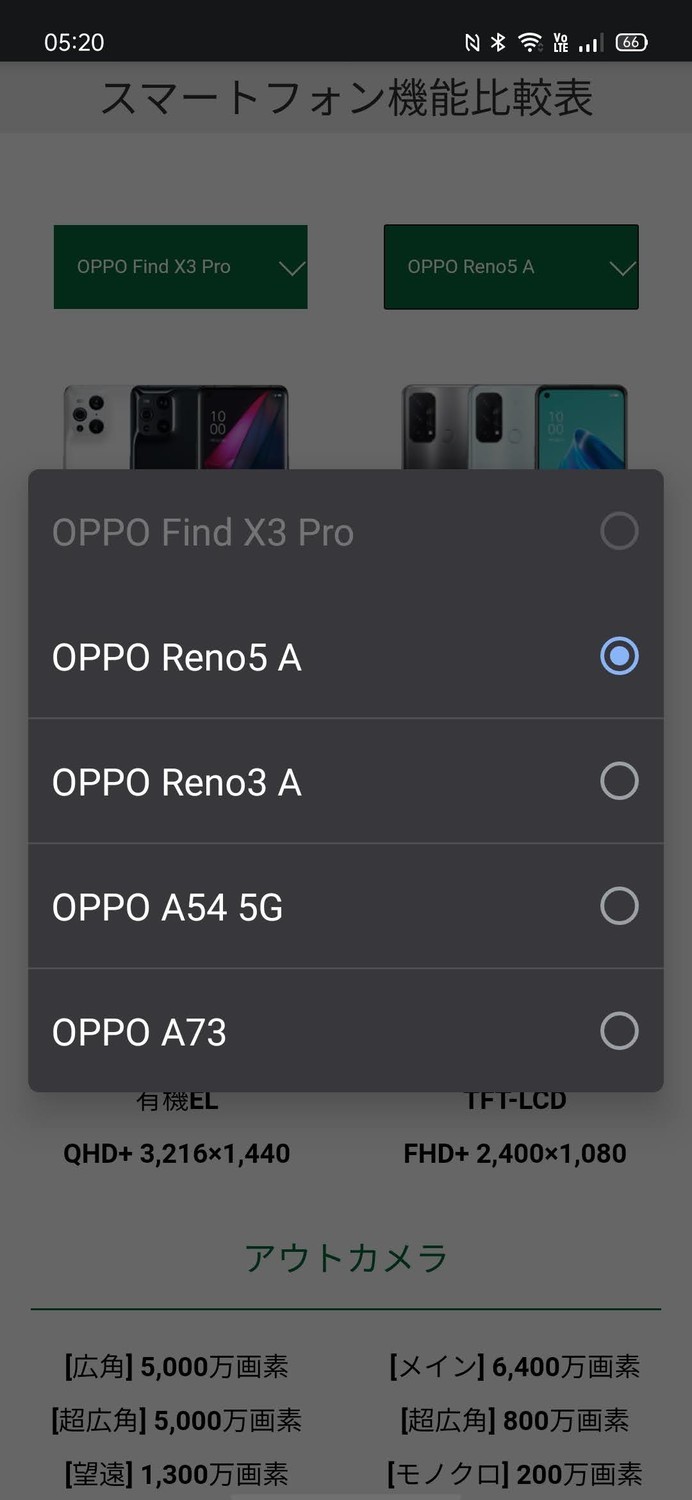692x1500 pixels.
Task: Tap the cellular signal strength icon
Action: point(591,43)
